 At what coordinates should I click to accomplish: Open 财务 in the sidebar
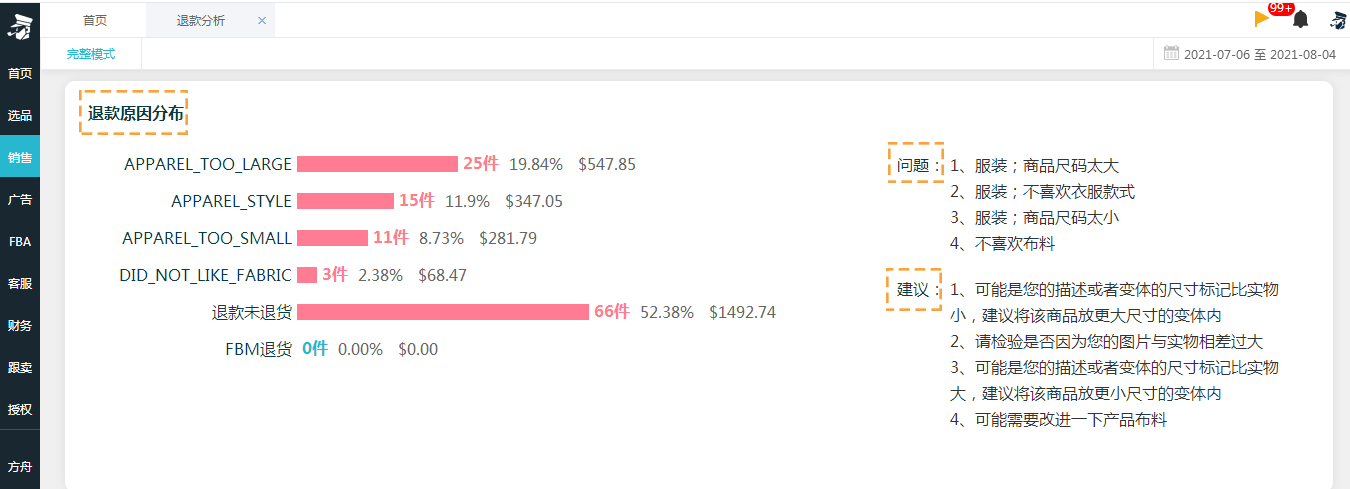coord(20,325)
